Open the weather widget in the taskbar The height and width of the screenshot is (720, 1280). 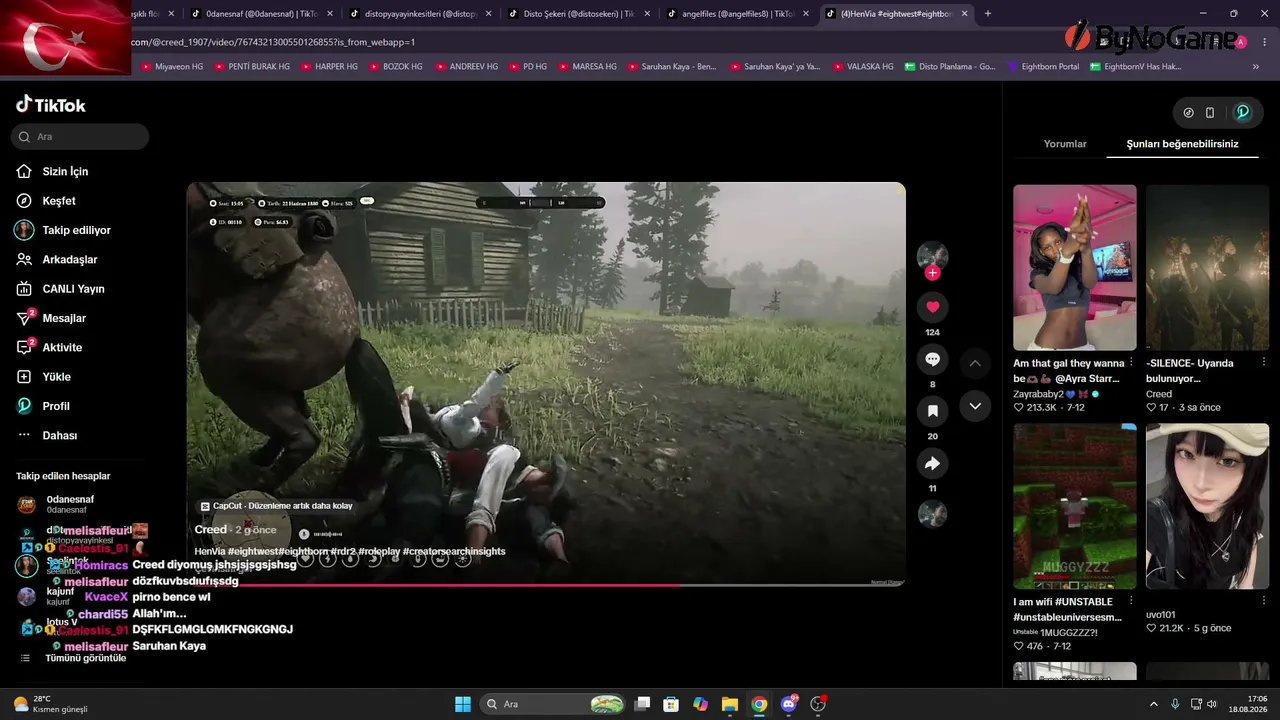point(50,704)
